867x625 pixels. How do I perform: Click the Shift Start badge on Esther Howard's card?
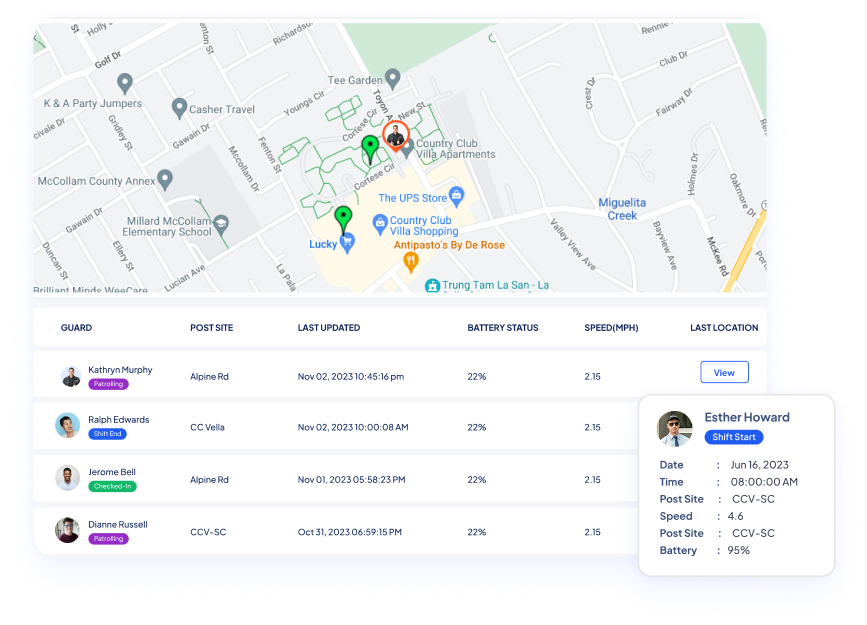(733, 437)
